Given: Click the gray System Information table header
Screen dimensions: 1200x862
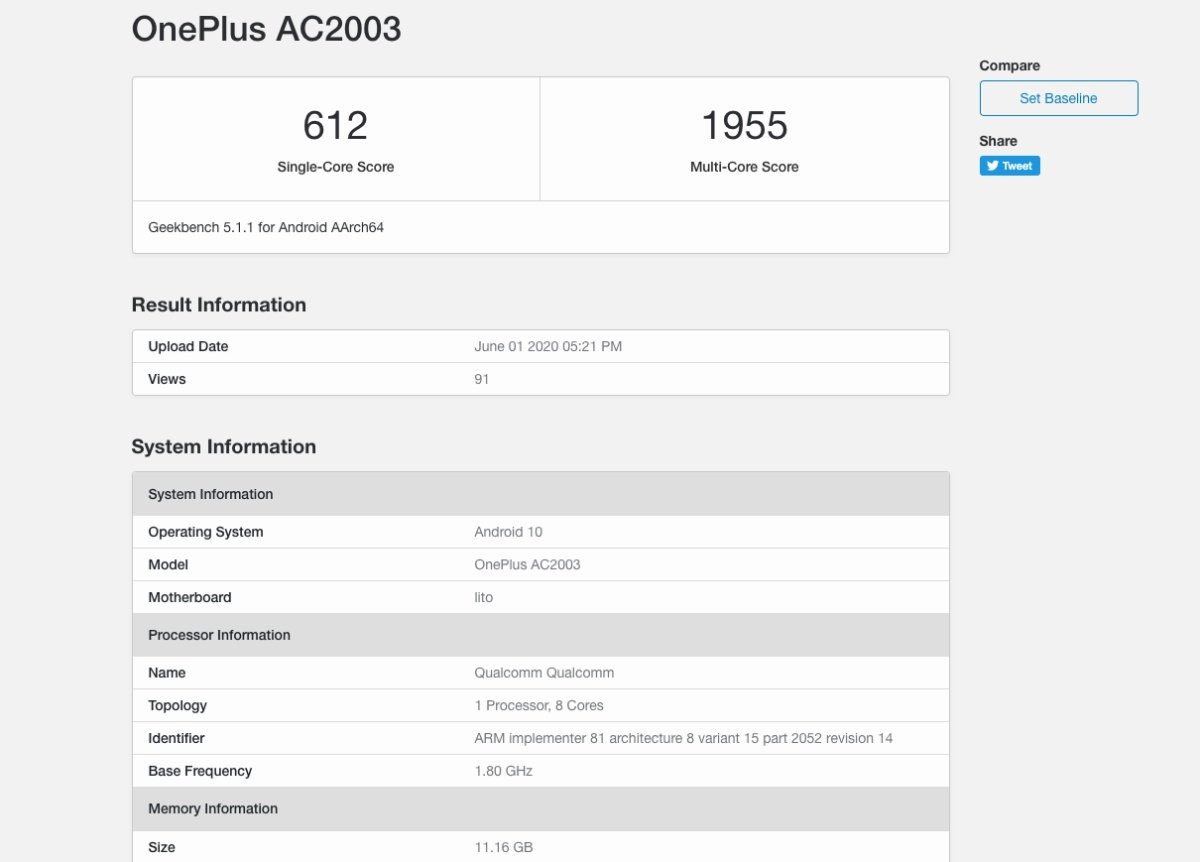Looking at the screenshot, I should tap(541, 494).
